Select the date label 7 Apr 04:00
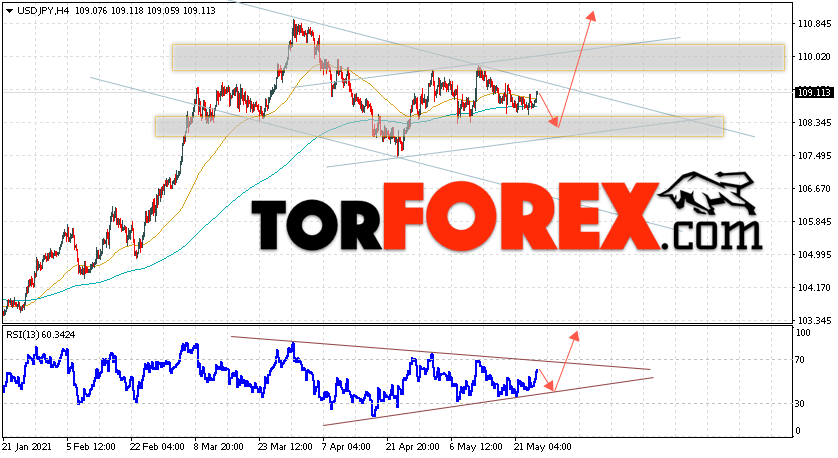Screen dimensions: 838x458 pos(346,446)
